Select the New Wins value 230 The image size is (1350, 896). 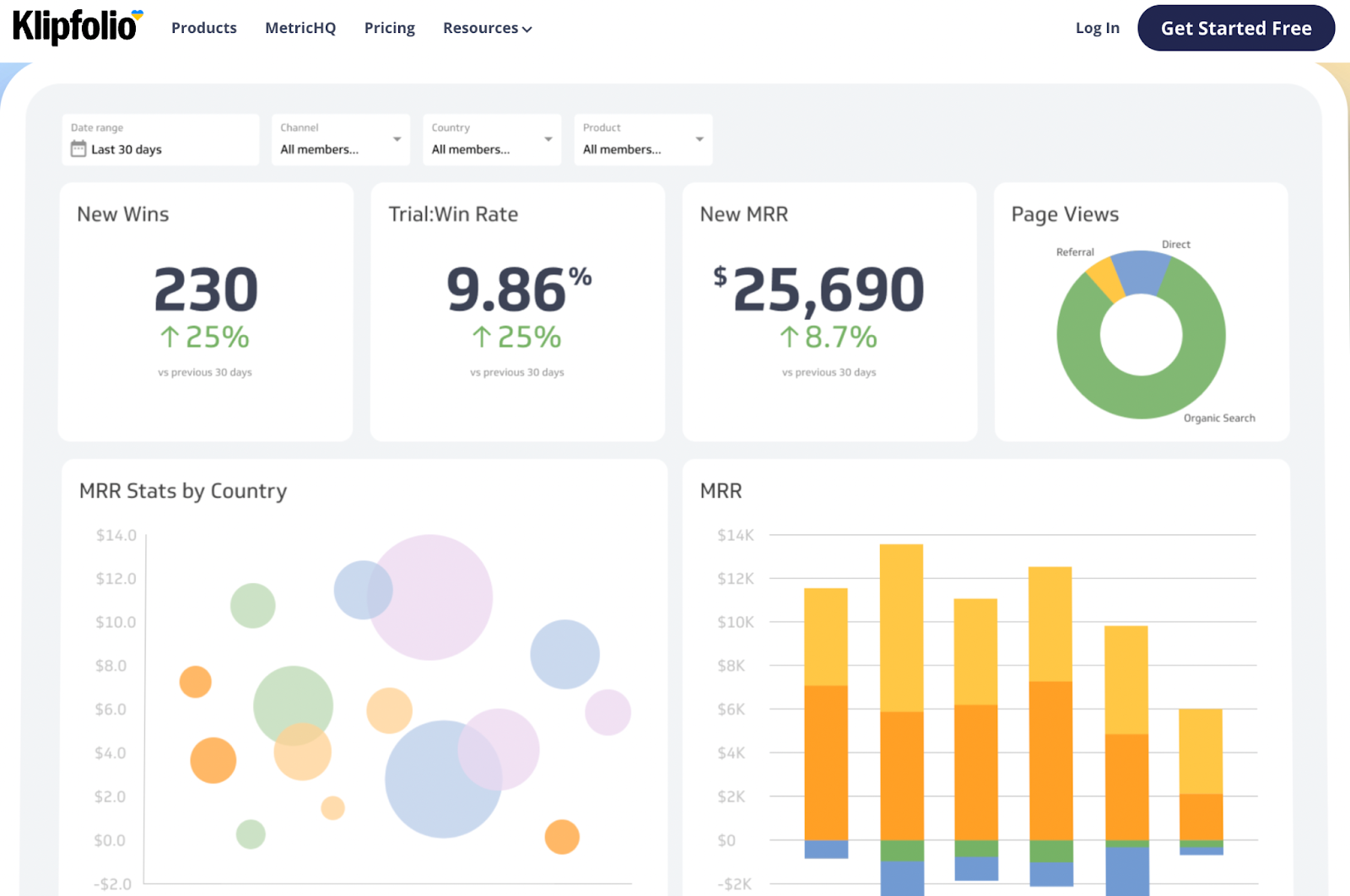click(206, 289)
